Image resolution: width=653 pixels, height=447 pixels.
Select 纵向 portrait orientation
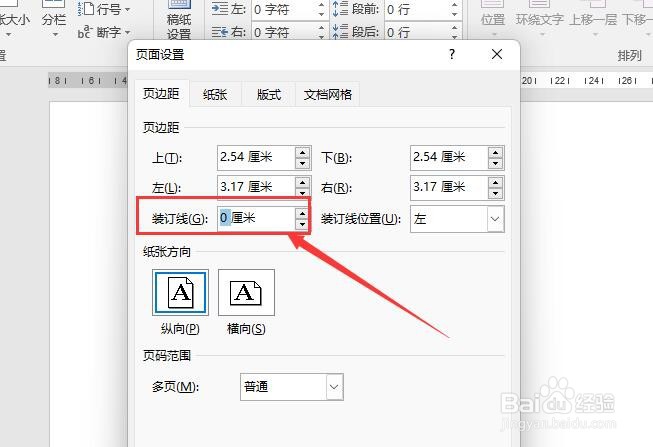(180, 292)
